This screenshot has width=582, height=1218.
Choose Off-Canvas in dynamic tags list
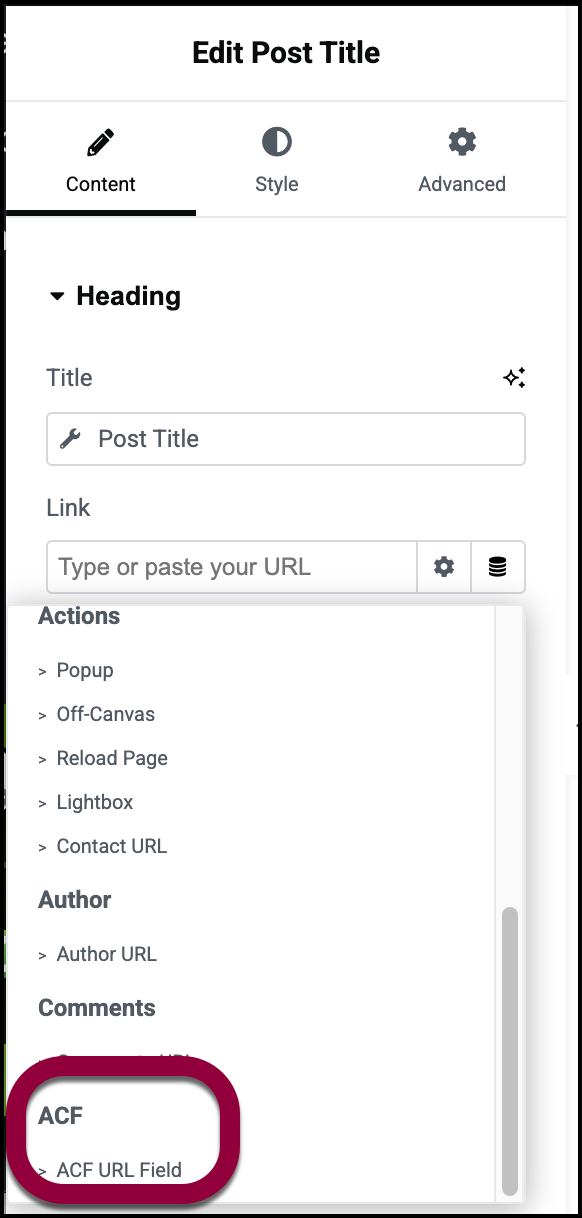point(106,714)
